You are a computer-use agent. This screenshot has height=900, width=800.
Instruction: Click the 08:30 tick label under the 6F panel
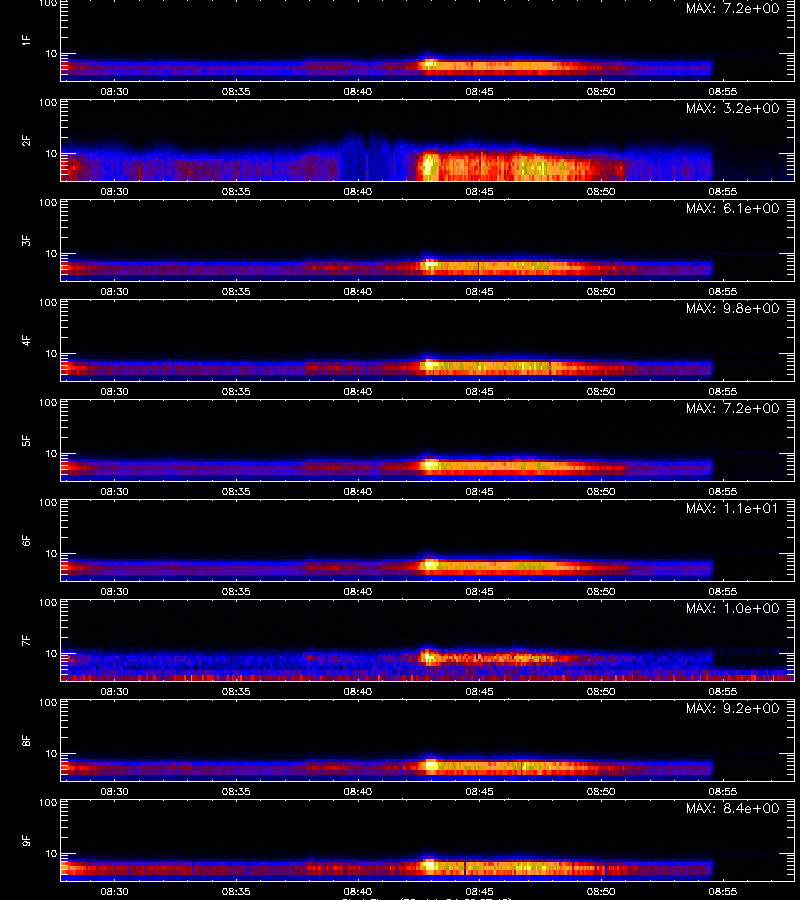click(114, 591)
